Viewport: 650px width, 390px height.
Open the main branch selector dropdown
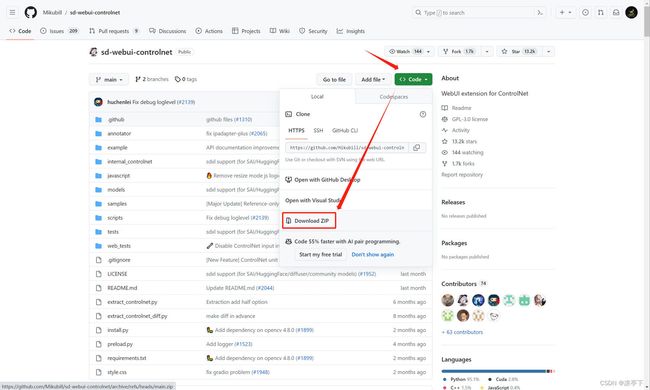click(109, 79)
